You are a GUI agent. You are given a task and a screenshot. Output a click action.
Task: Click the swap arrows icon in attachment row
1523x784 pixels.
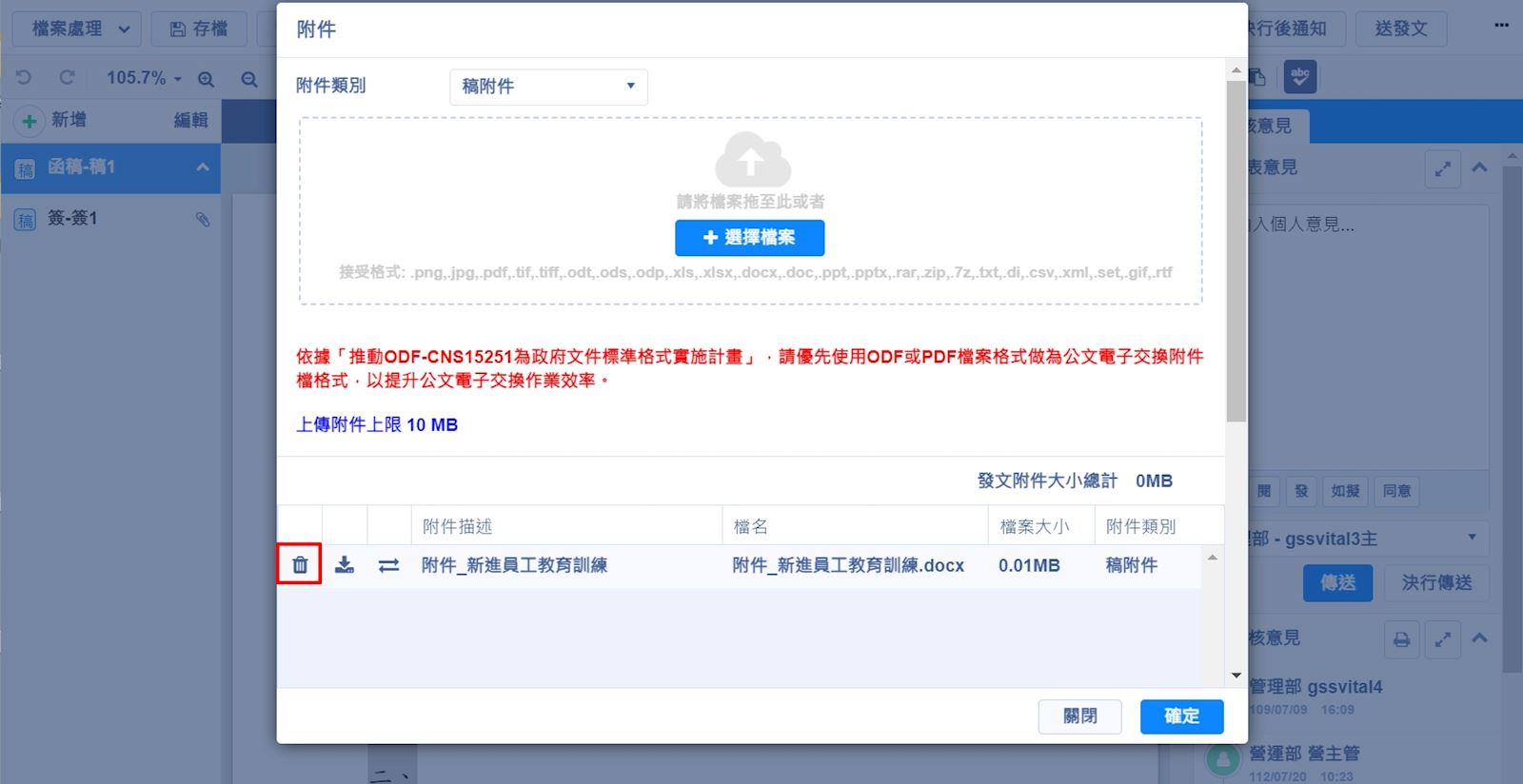tap(388, 565)
